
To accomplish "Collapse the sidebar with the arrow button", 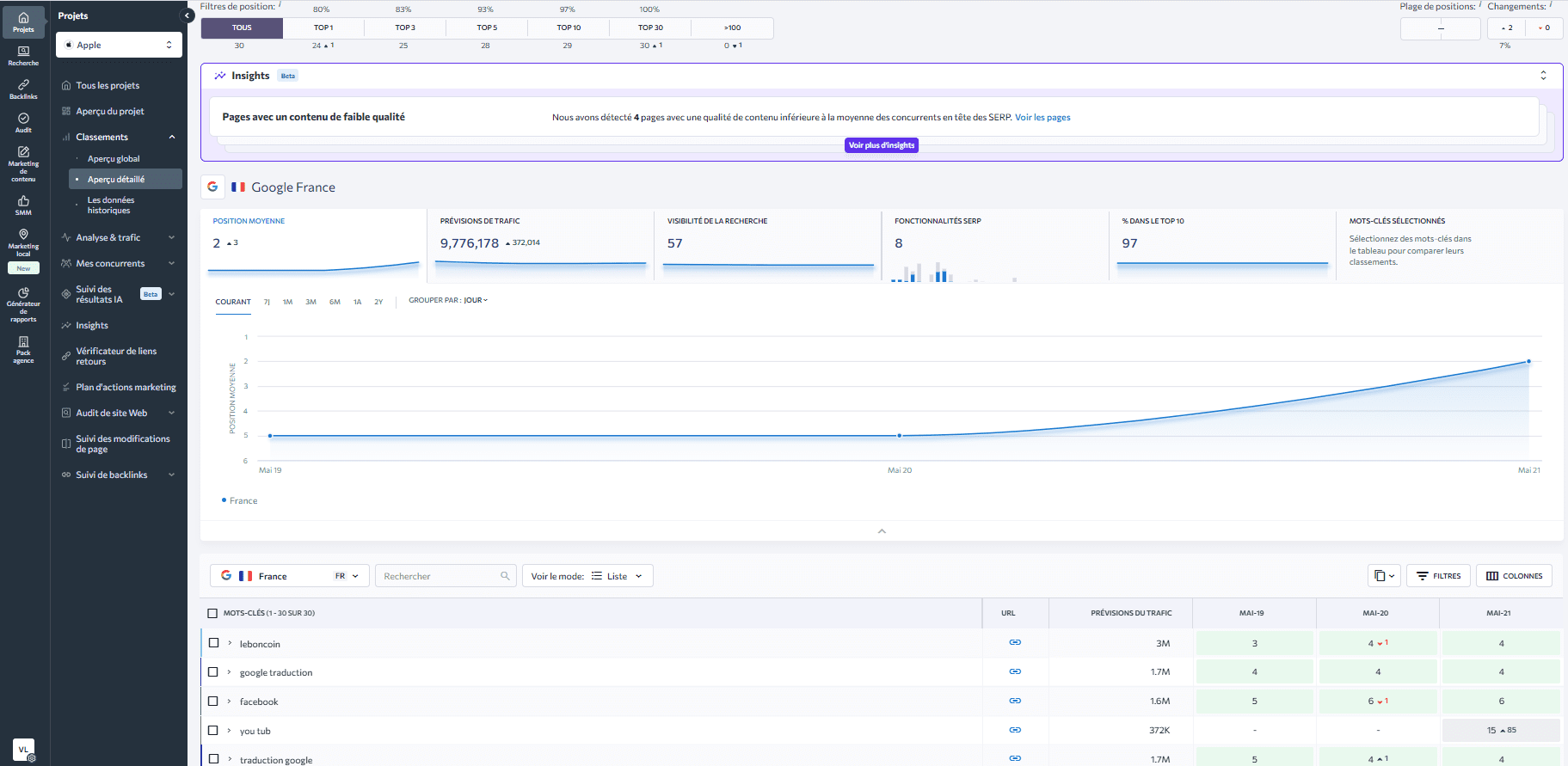I will (x=187, y=15).
